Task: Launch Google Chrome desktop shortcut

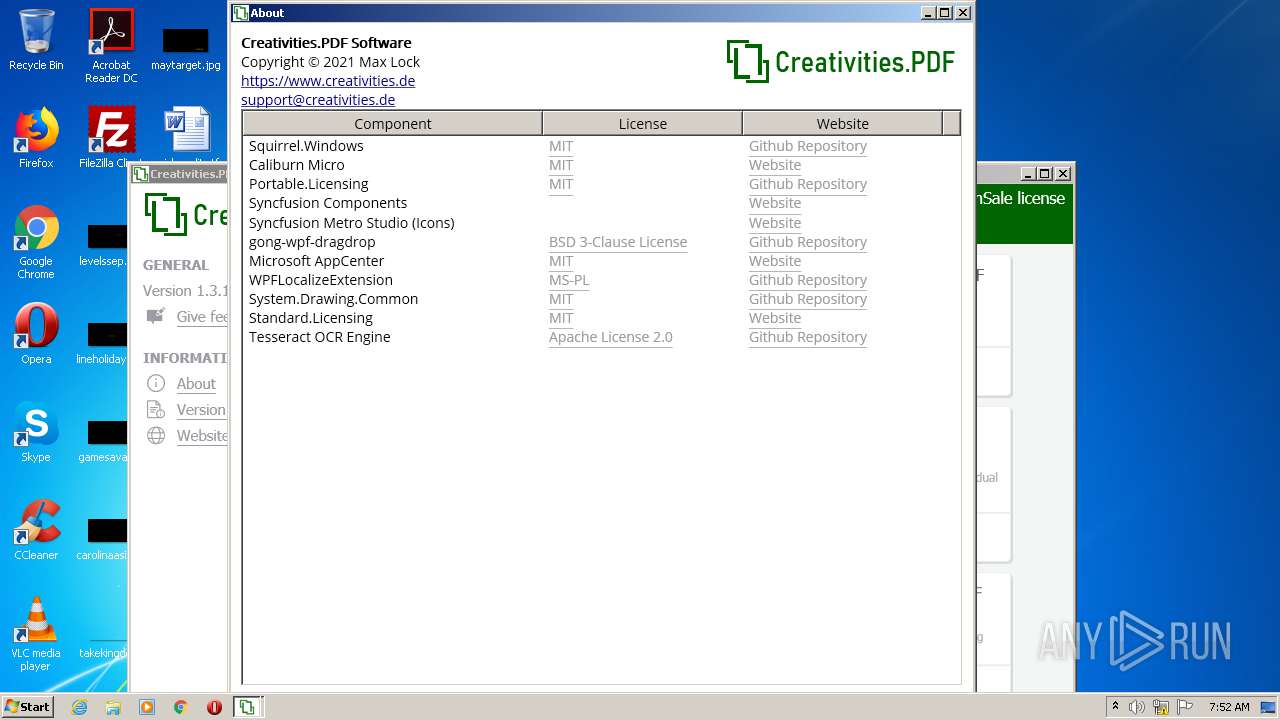Action: (x=36, y=242)
